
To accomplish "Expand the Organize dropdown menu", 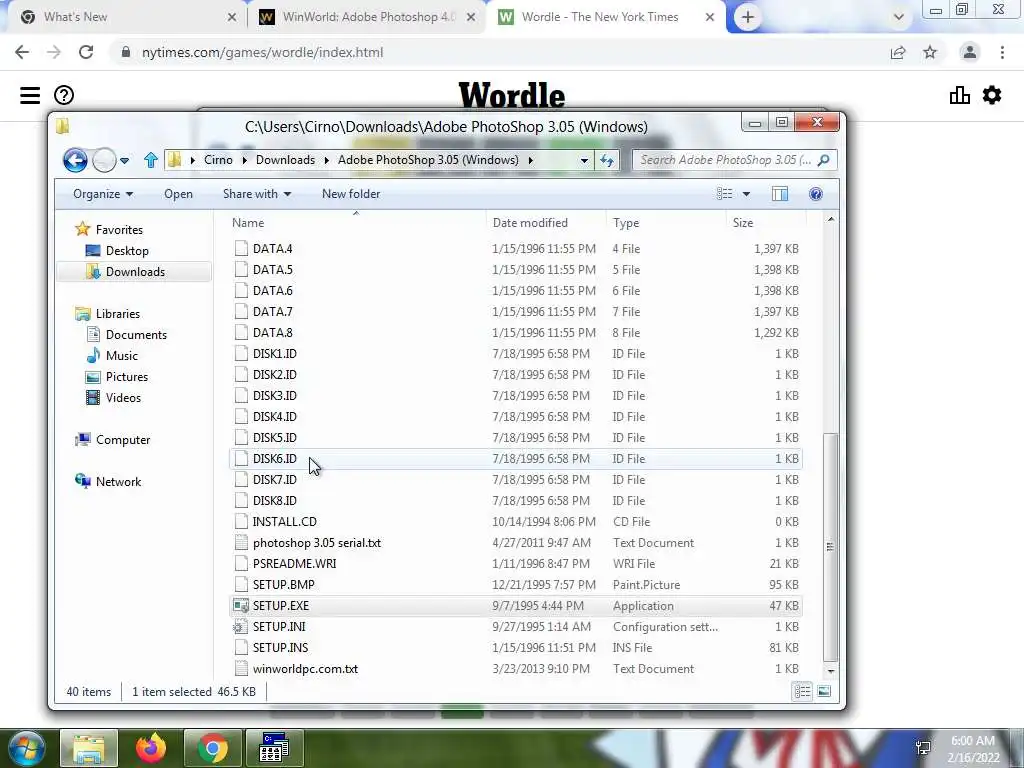I will point(103,194).
